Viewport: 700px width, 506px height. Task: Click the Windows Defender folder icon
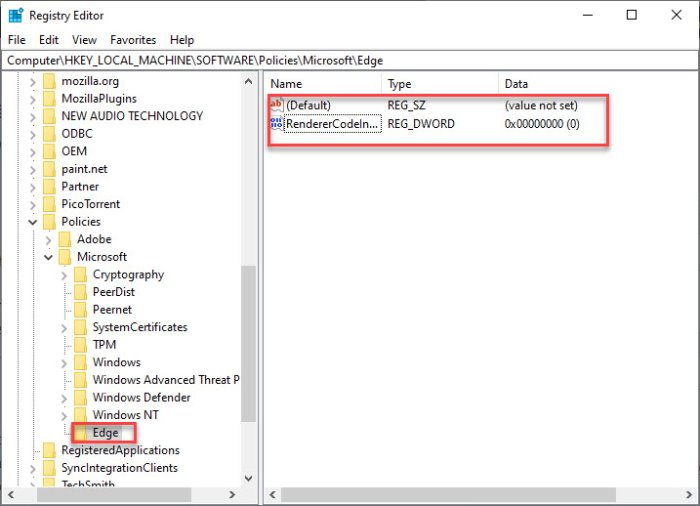click(x=81, y=397)
